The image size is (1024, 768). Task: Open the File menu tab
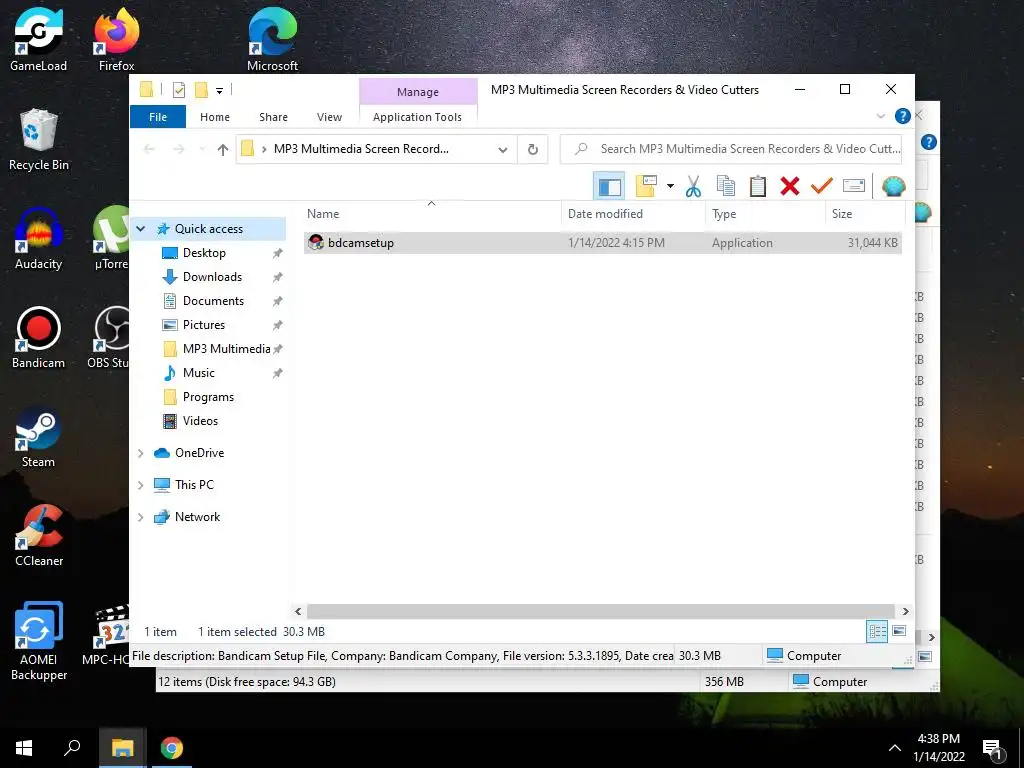click(x=158, y=117)
